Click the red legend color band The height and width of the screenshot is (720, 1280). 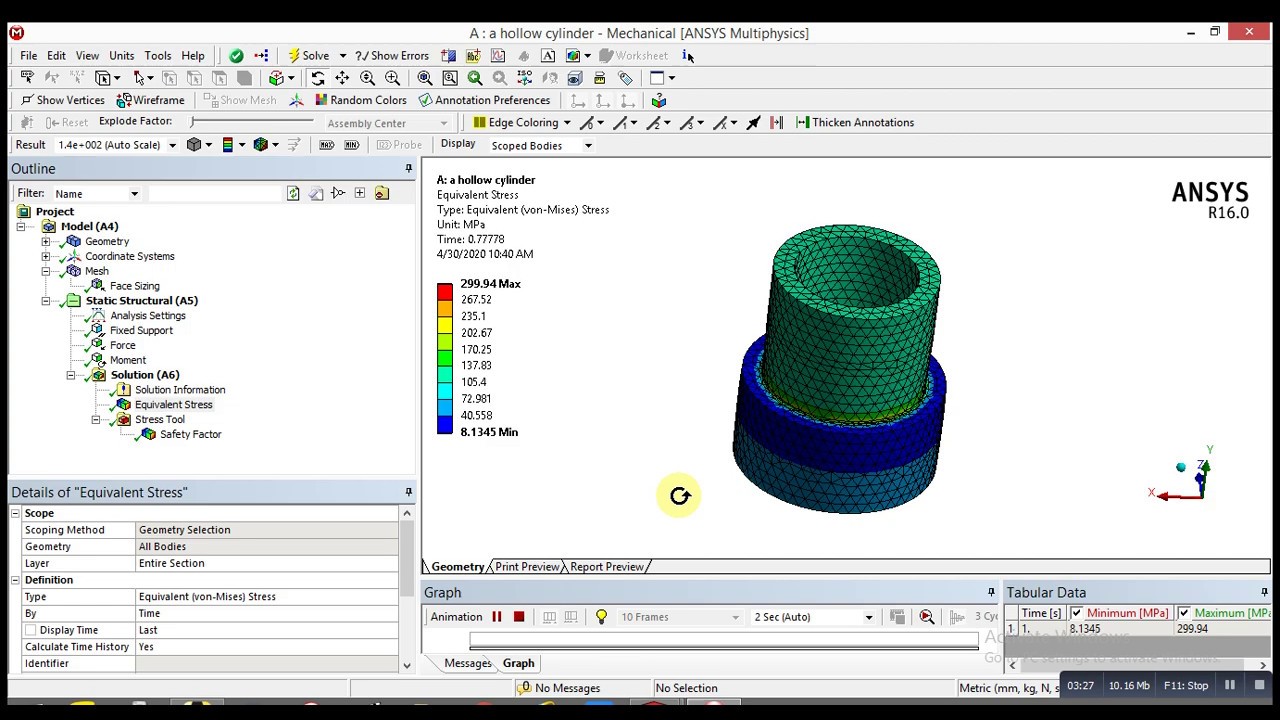[445, 291]
